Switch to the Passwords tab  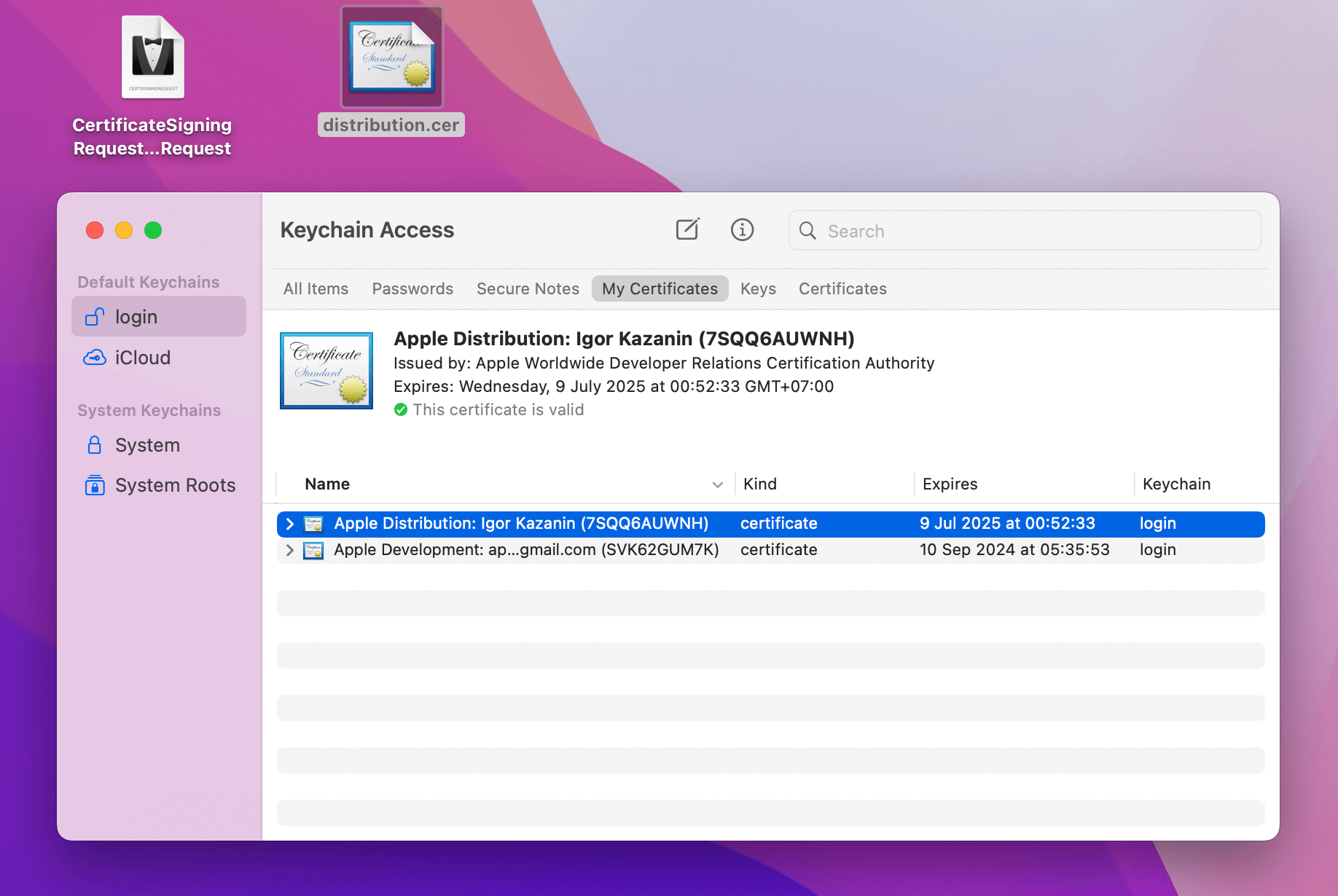coord(412,288)
